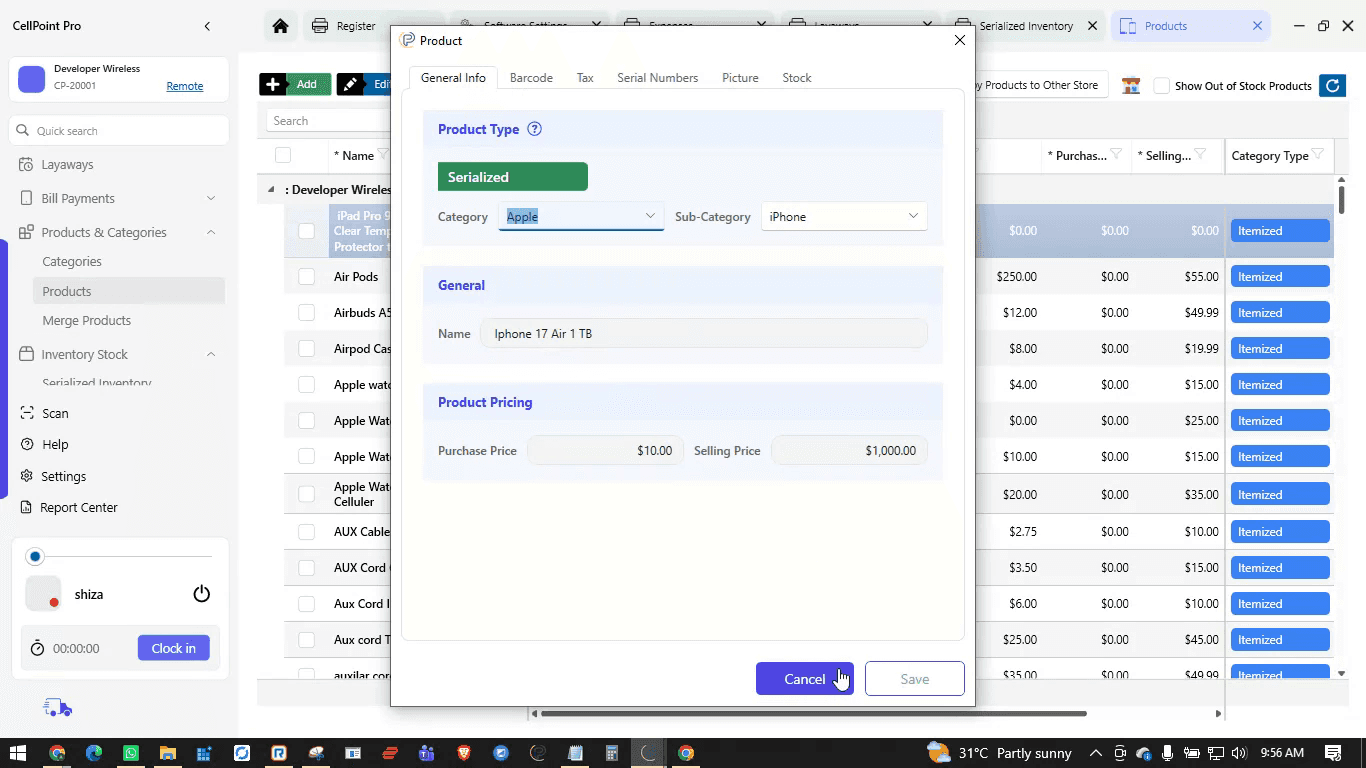Switch to the Picture tab
The width and height of the screenshot is (1366, 768).
(740, 78)
